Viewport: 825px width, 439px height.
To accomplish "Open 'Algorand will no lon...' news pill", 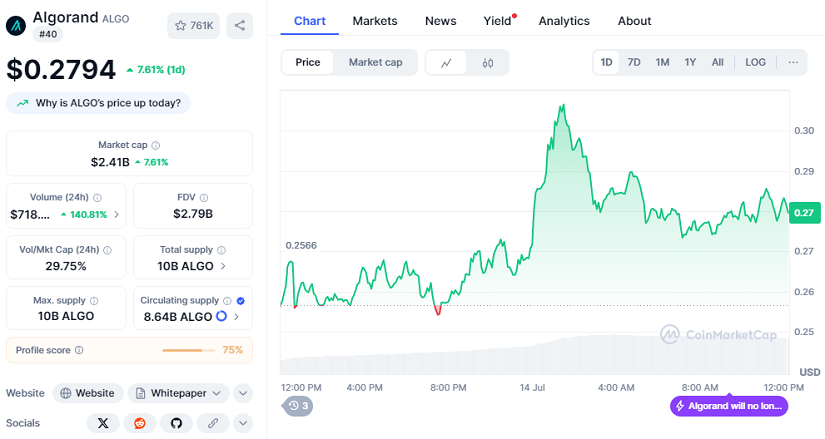I will [x=729, y=406].
